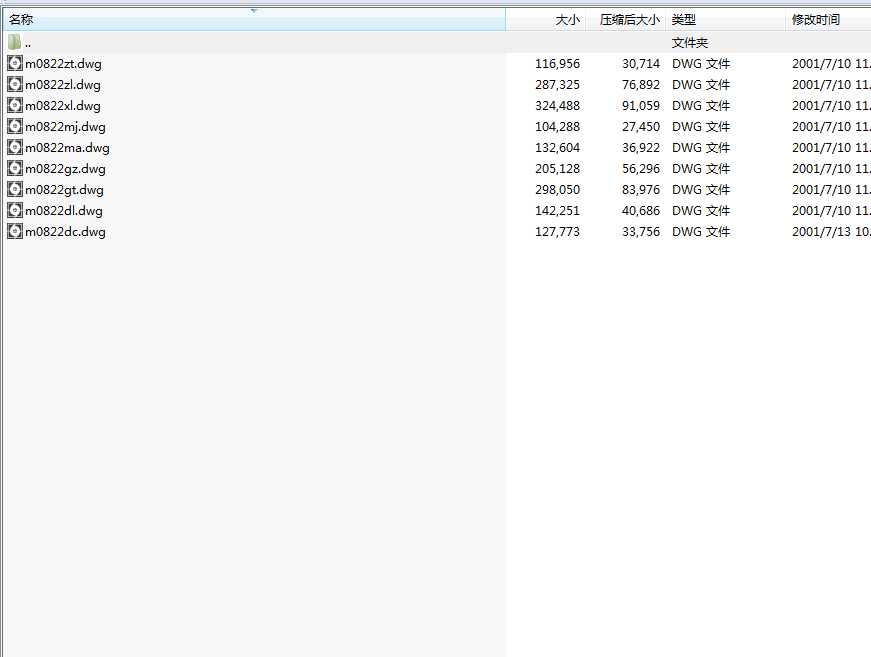The width and height of the screenshot is (871, 657).
Task: Click compressed size 40,686
Action: (641, 211)
